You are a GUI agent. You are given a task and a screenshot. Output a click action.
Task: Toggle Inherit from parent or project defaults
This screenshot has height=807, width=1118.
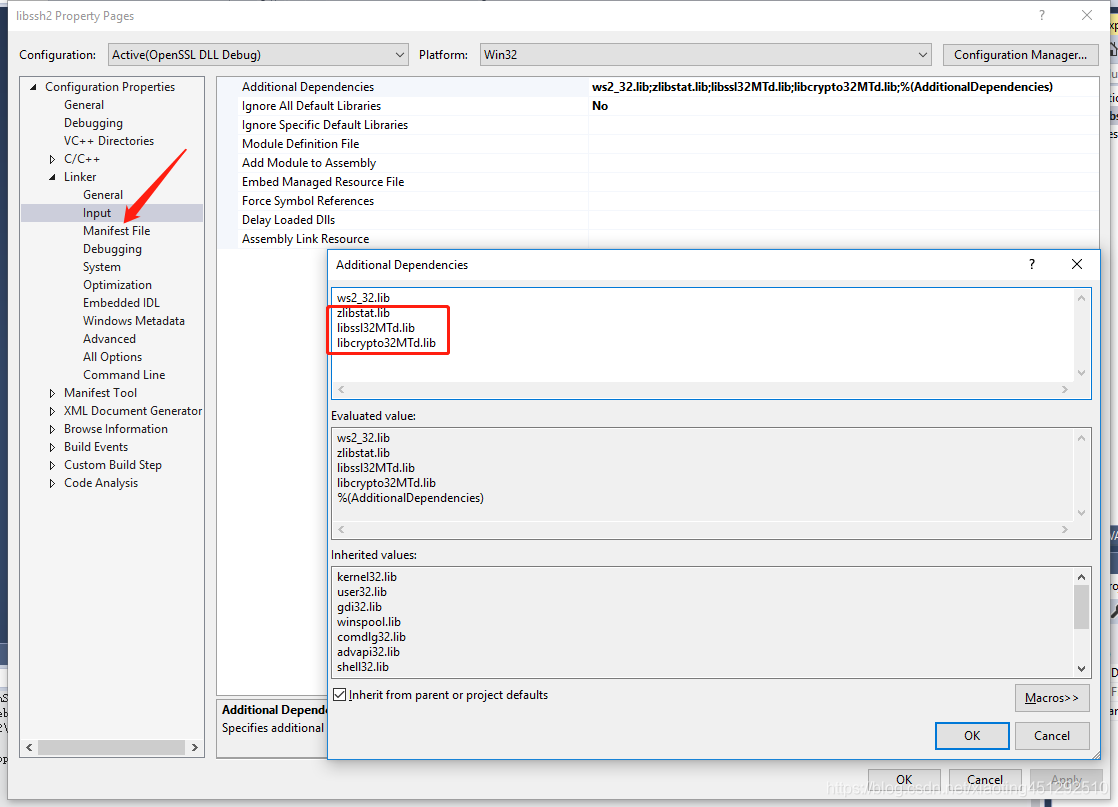pos(340,693)
